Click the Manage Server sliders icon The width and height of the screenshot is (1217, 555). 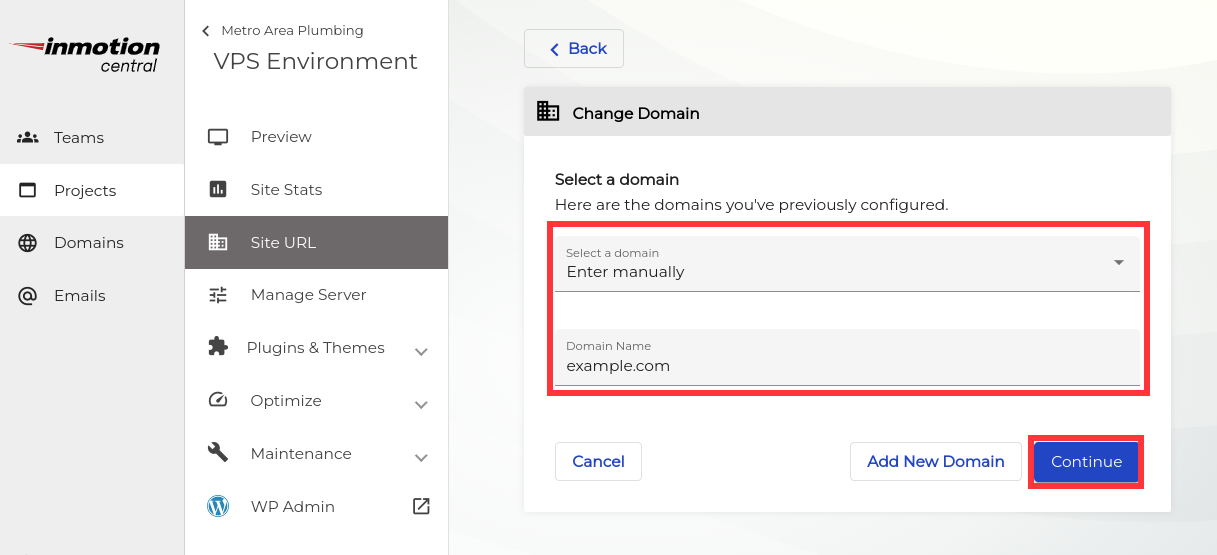pos(218,295)
